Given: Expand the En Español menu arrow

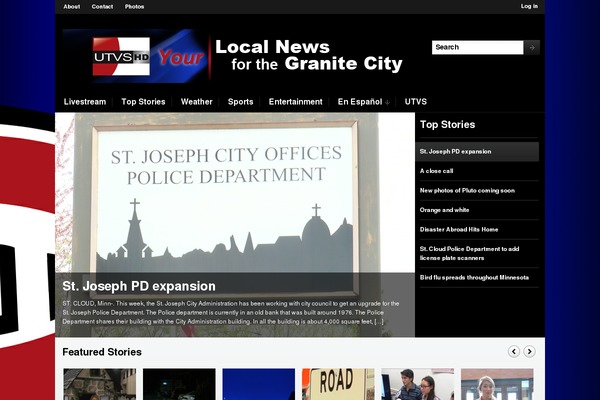Looking at the screenshot, I should (387, 102).
